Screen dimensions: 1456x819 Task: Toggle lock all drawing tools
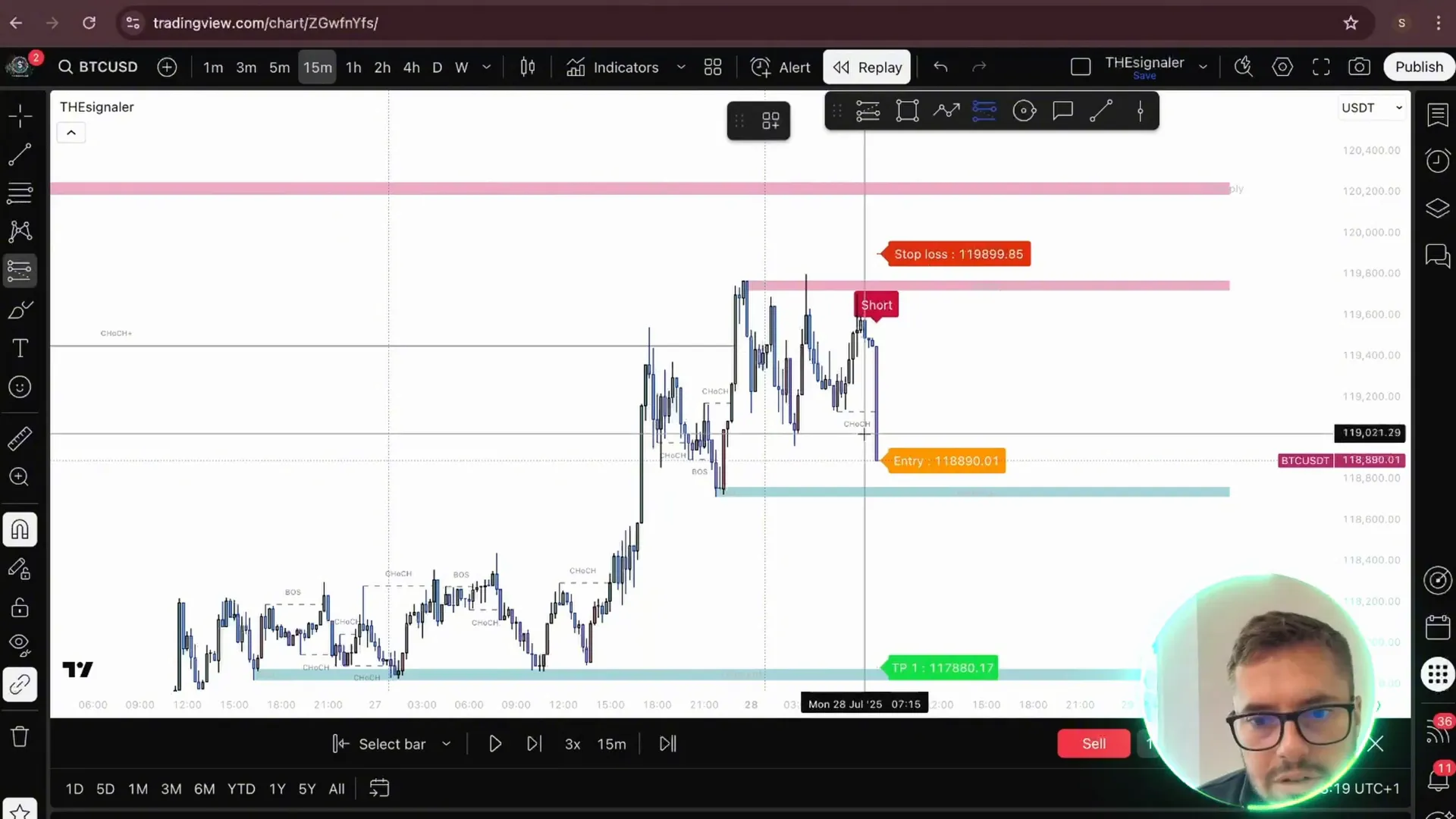[20, 607]
